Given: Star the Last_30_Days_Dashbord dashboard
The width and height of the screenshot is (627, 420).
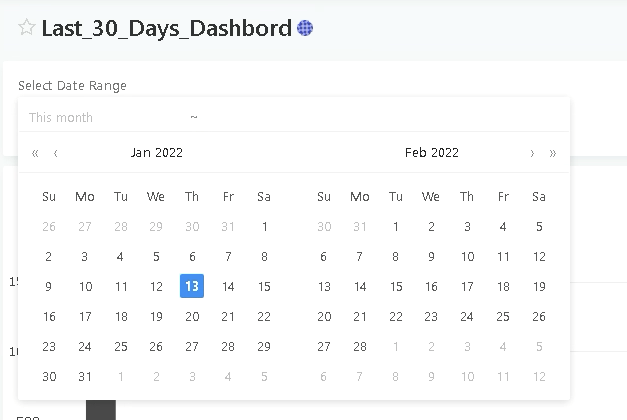Looking at the screenshot, I should (27, 28).
